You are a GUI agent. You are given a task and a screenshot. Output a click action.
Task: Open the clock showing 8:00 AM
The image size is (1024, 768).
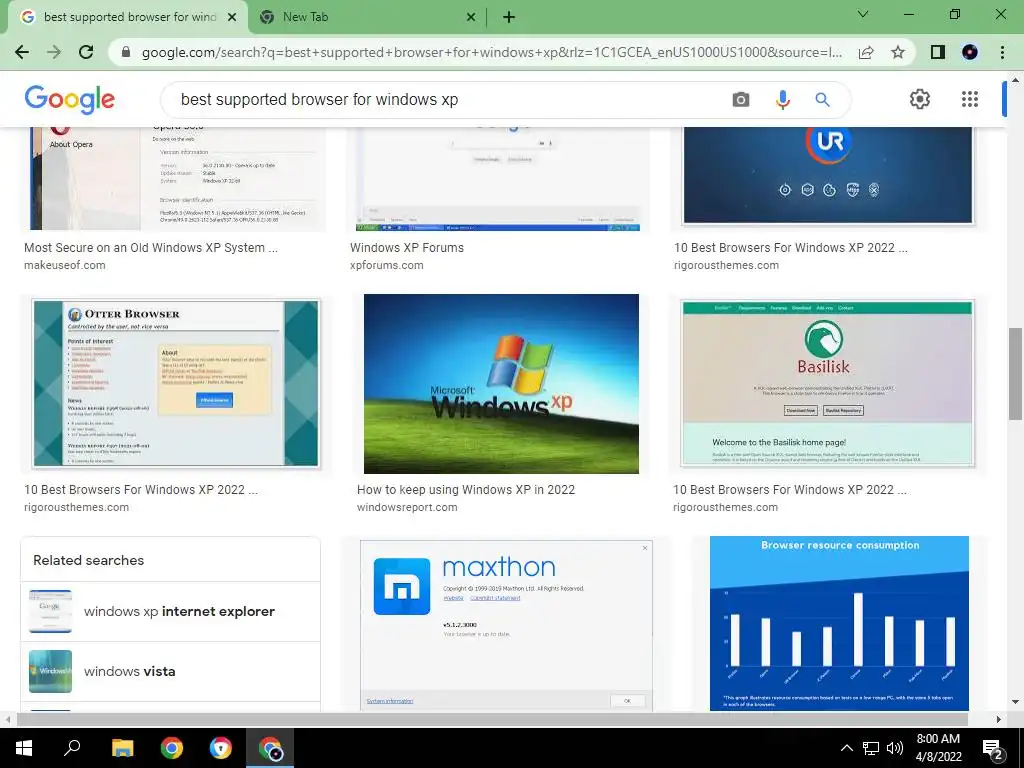[x=938, y=748]
